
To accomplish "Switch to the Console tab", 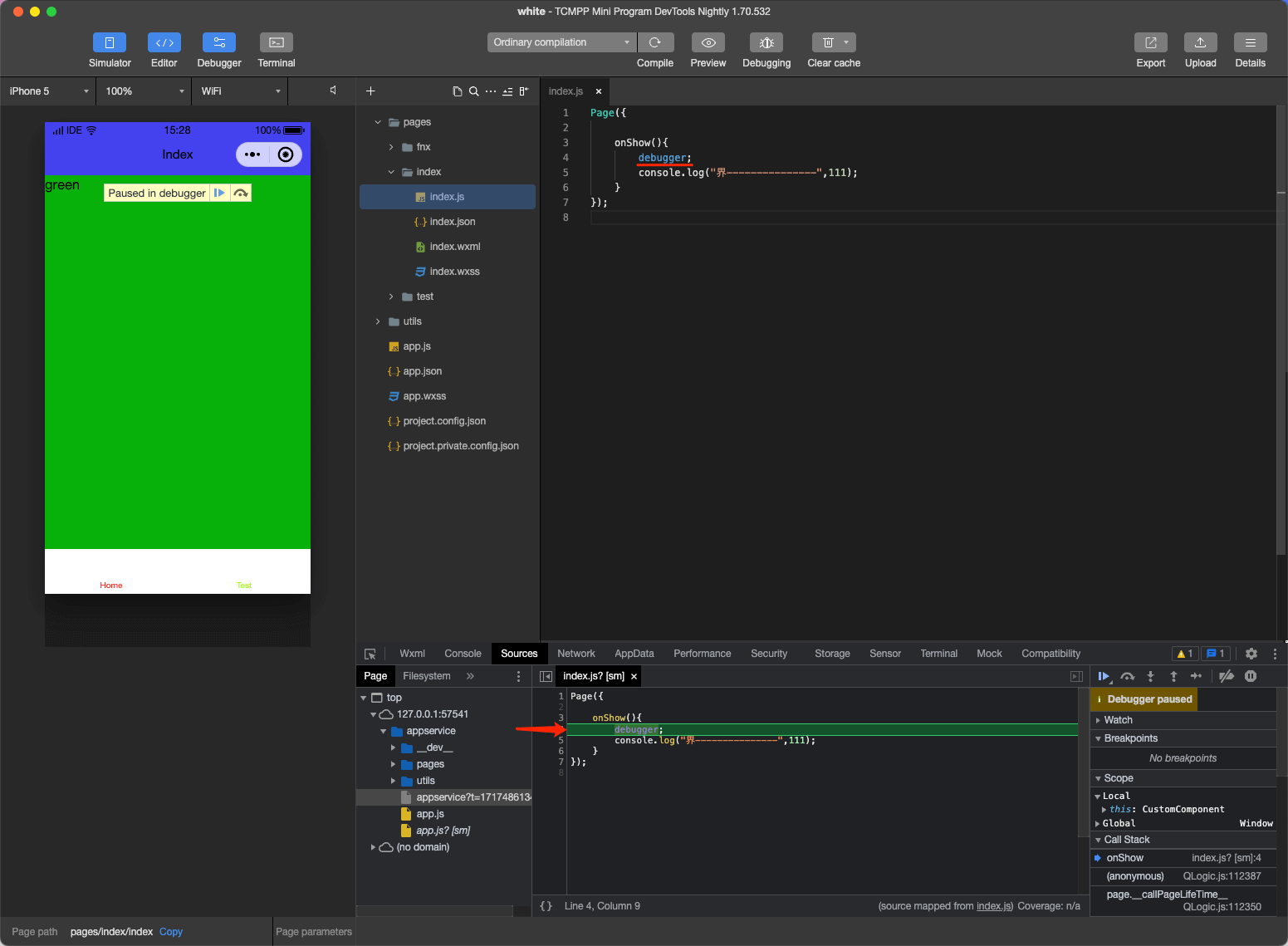I will [x=463, y=654].
